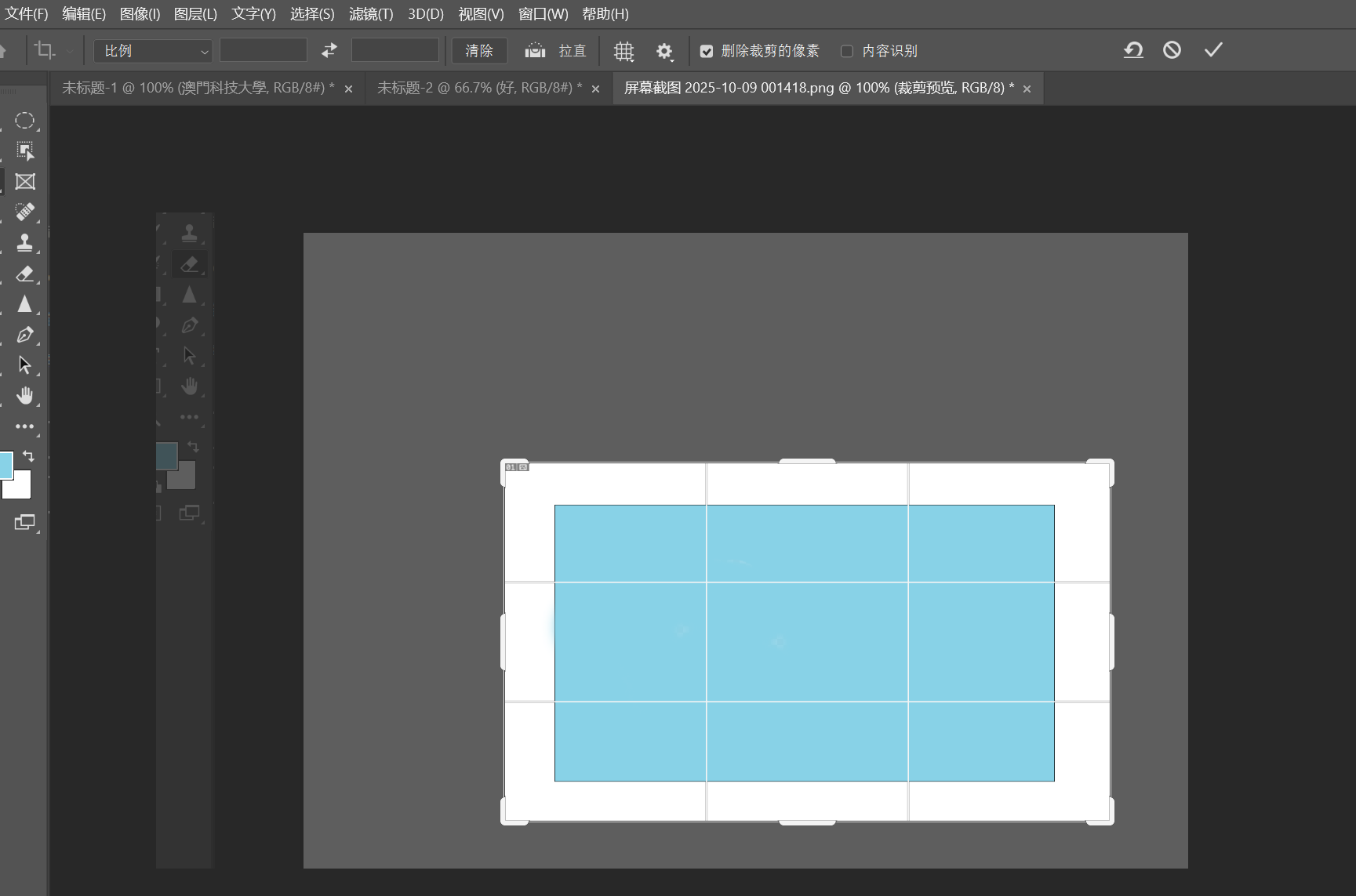Cancel the current crop operation

1172,50
